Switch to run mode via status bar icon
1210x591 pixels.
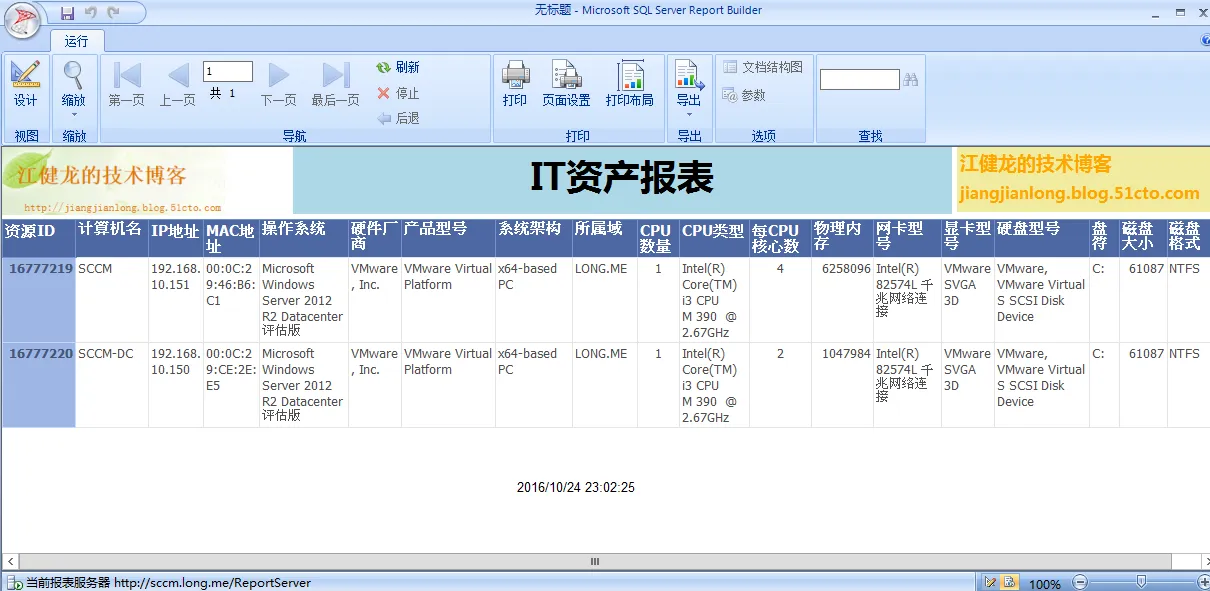tap(1009, 583)
